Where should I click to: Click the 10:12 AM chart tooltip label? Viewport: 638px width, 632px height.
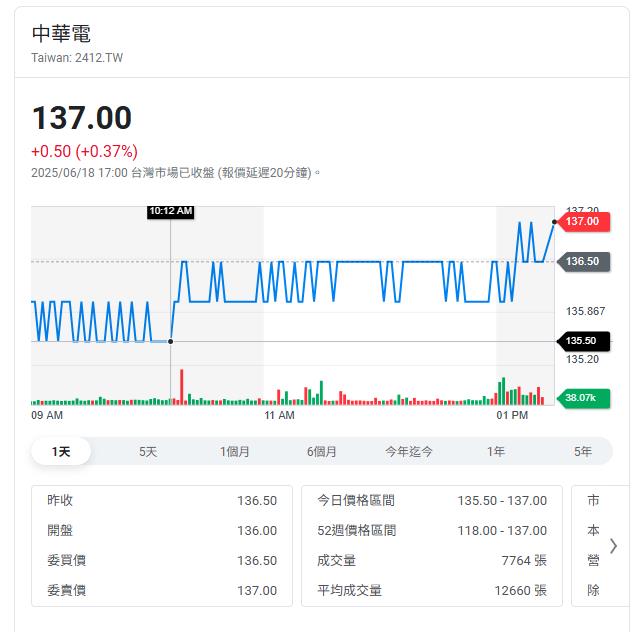pos(170,211)
